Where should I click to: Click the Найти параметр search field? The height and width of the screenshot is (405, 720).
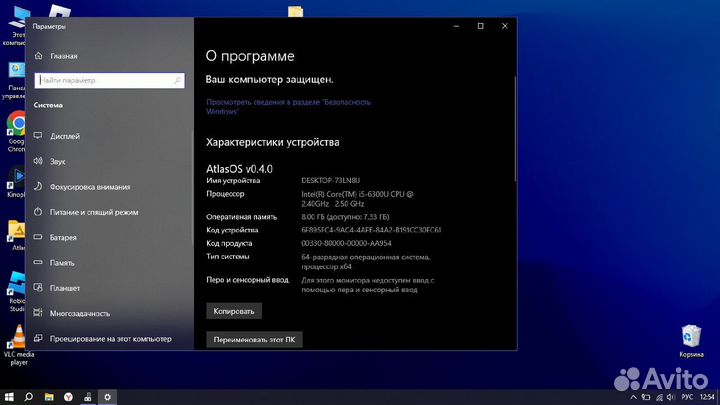click(x=109, y=80)
